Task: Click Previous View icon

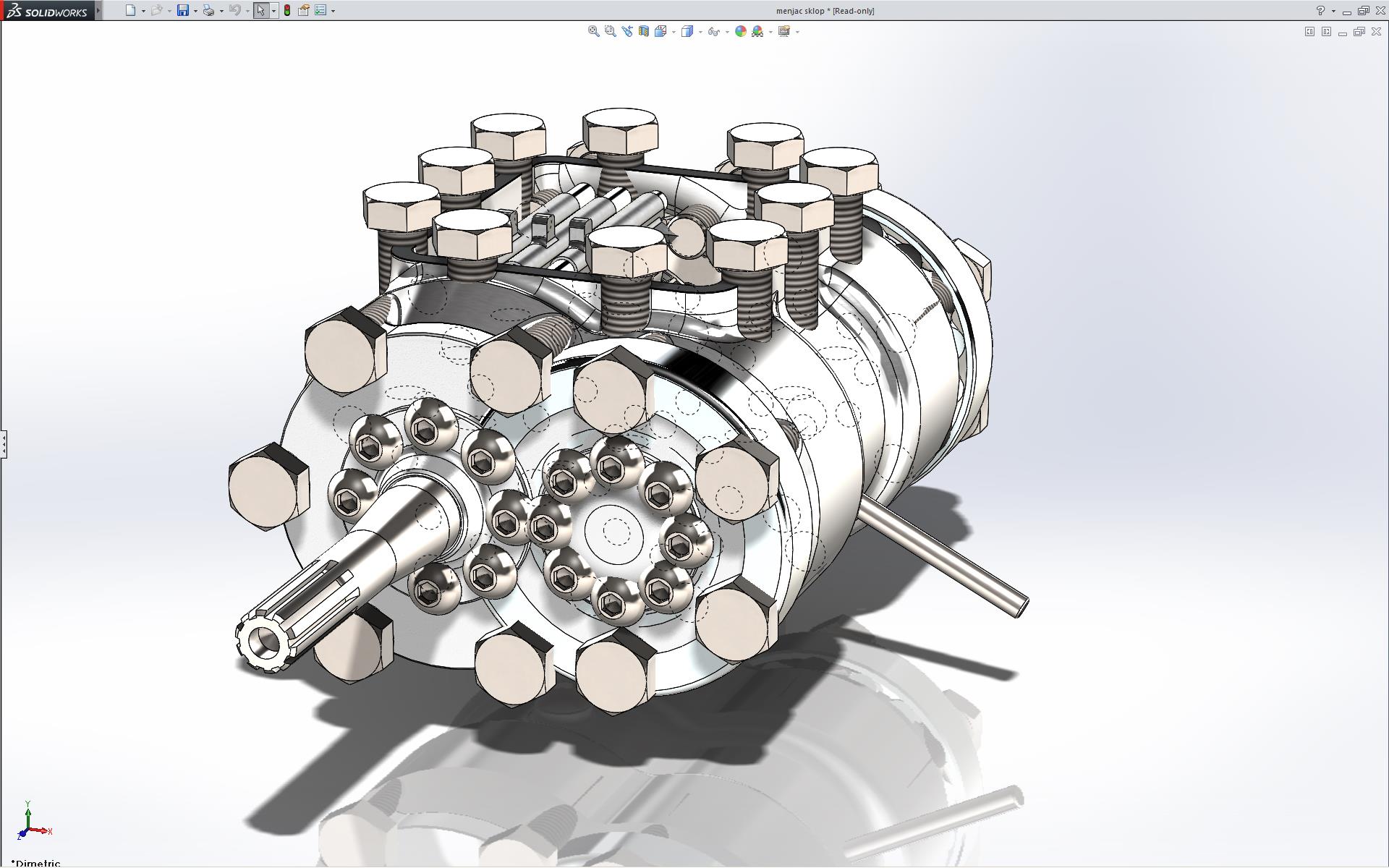Action: (x=626, y=31)
